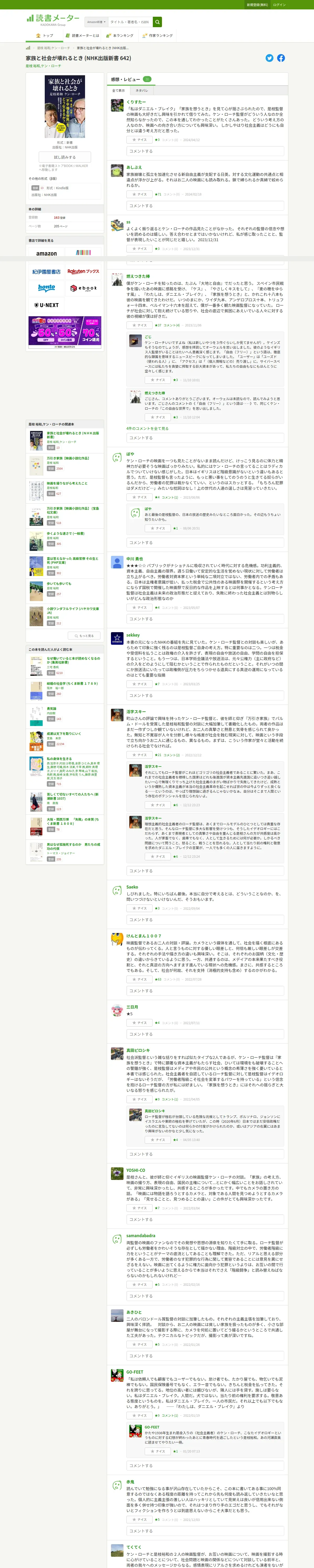
Task: Open 活字スキー's avatar on main review
Action: click(x=117, y=714)
